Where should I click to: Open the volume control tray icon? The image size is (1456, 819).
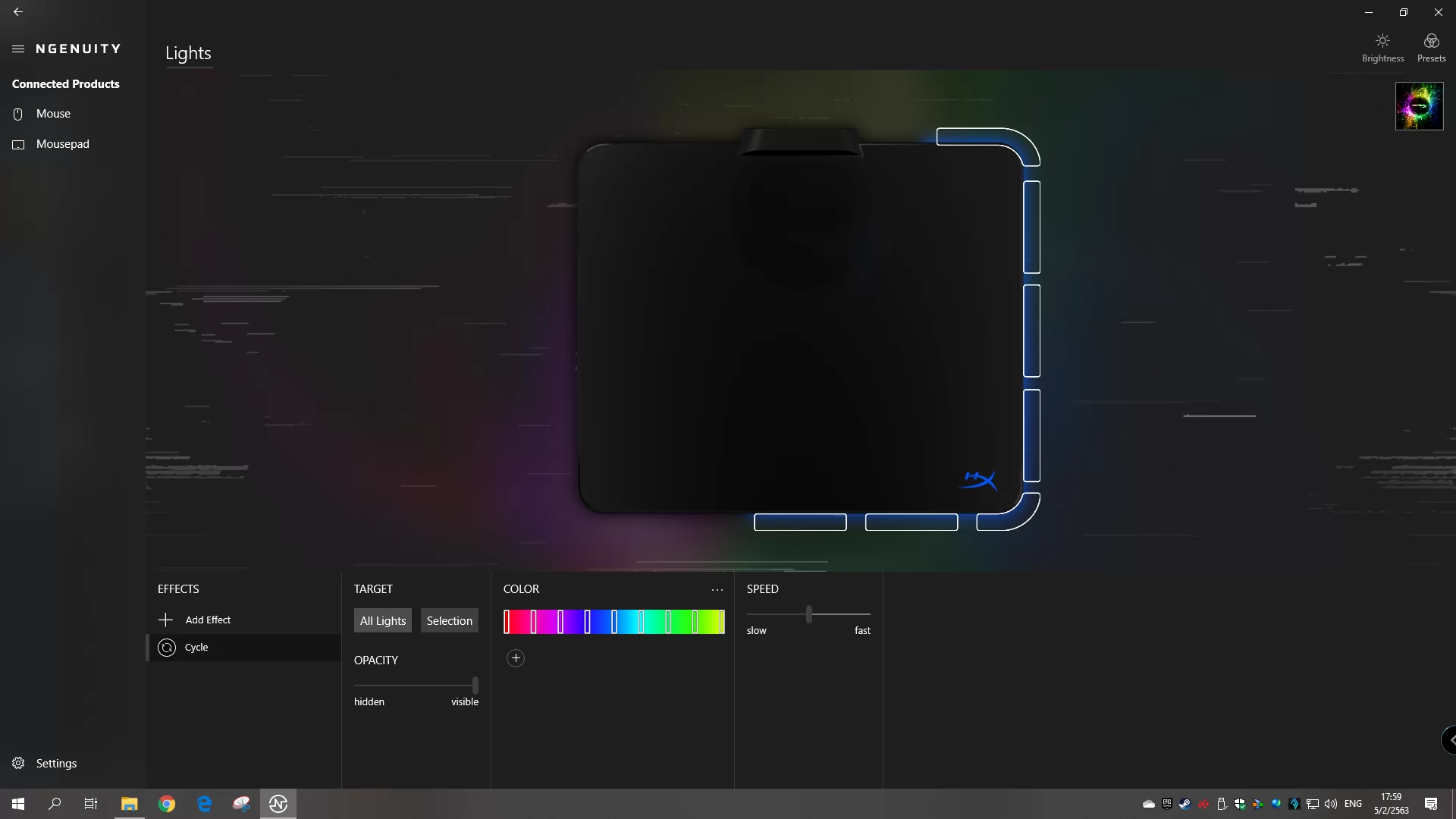pyautogui.click(x=1331, y=804)
